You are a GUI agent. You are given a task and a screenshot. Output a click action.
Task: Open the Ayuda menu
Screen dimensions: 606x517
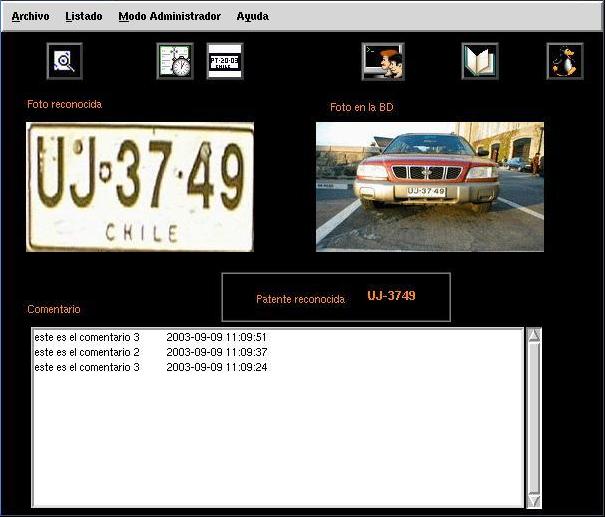click(x=252, y=16)
